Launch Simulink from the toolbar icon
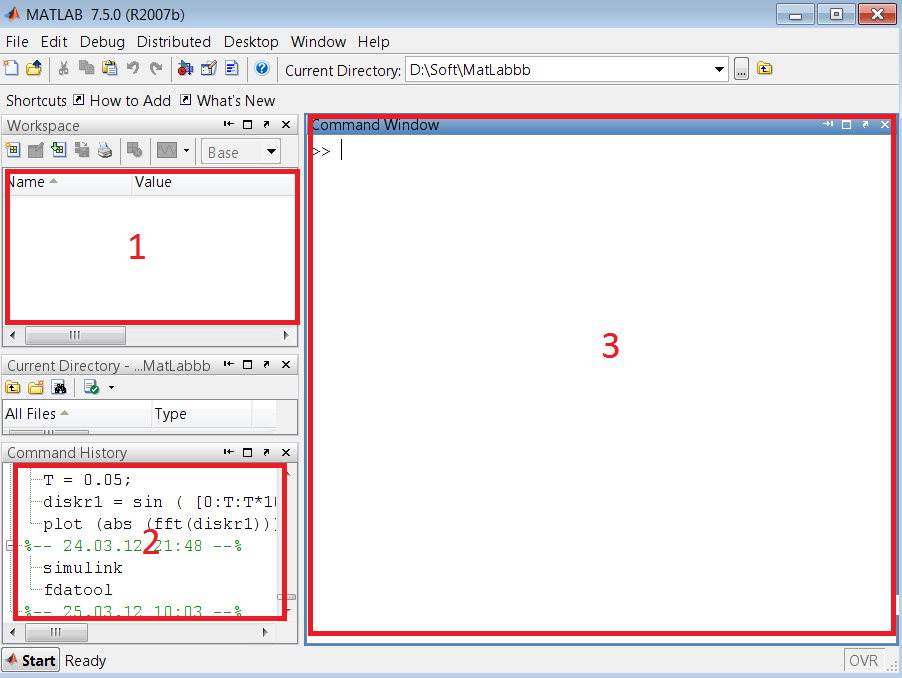902x678 pixels. click(185, 68)
